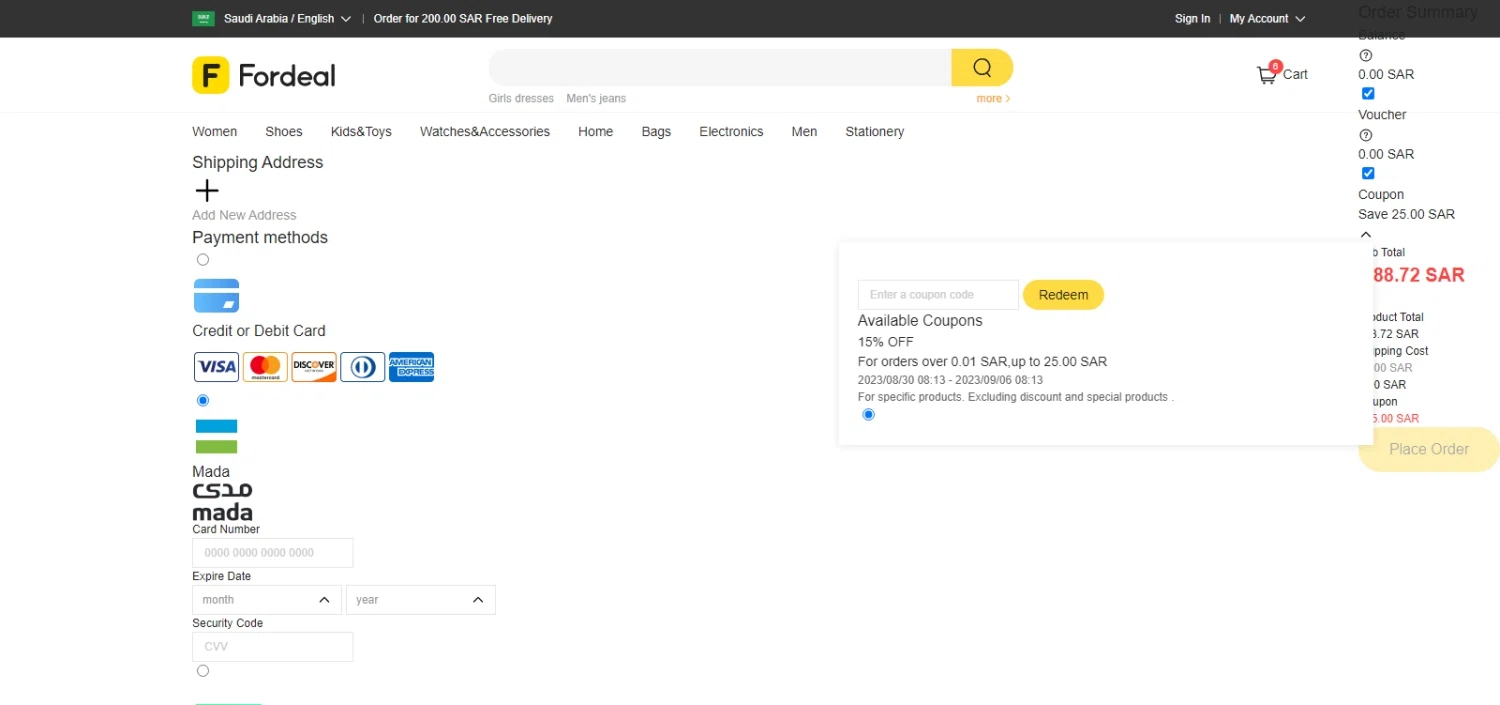
Task: Open the Electronics category
Action: (731, 131)
